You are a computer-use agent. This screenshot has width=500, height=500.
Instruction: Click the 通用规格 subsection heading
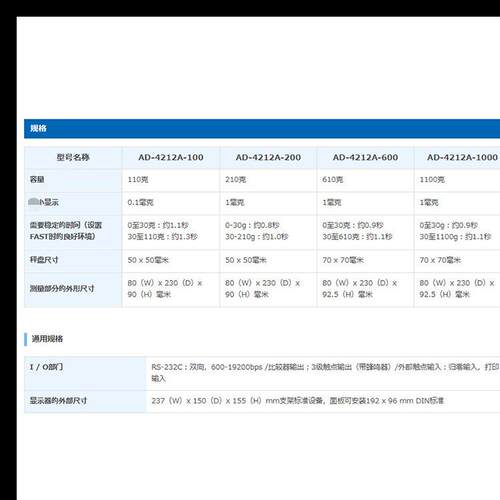click(x=47, y=339)
